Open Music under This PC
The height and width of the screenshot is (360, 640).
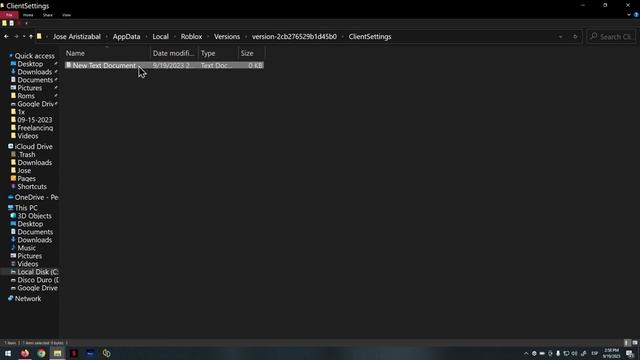pos(26,248)
